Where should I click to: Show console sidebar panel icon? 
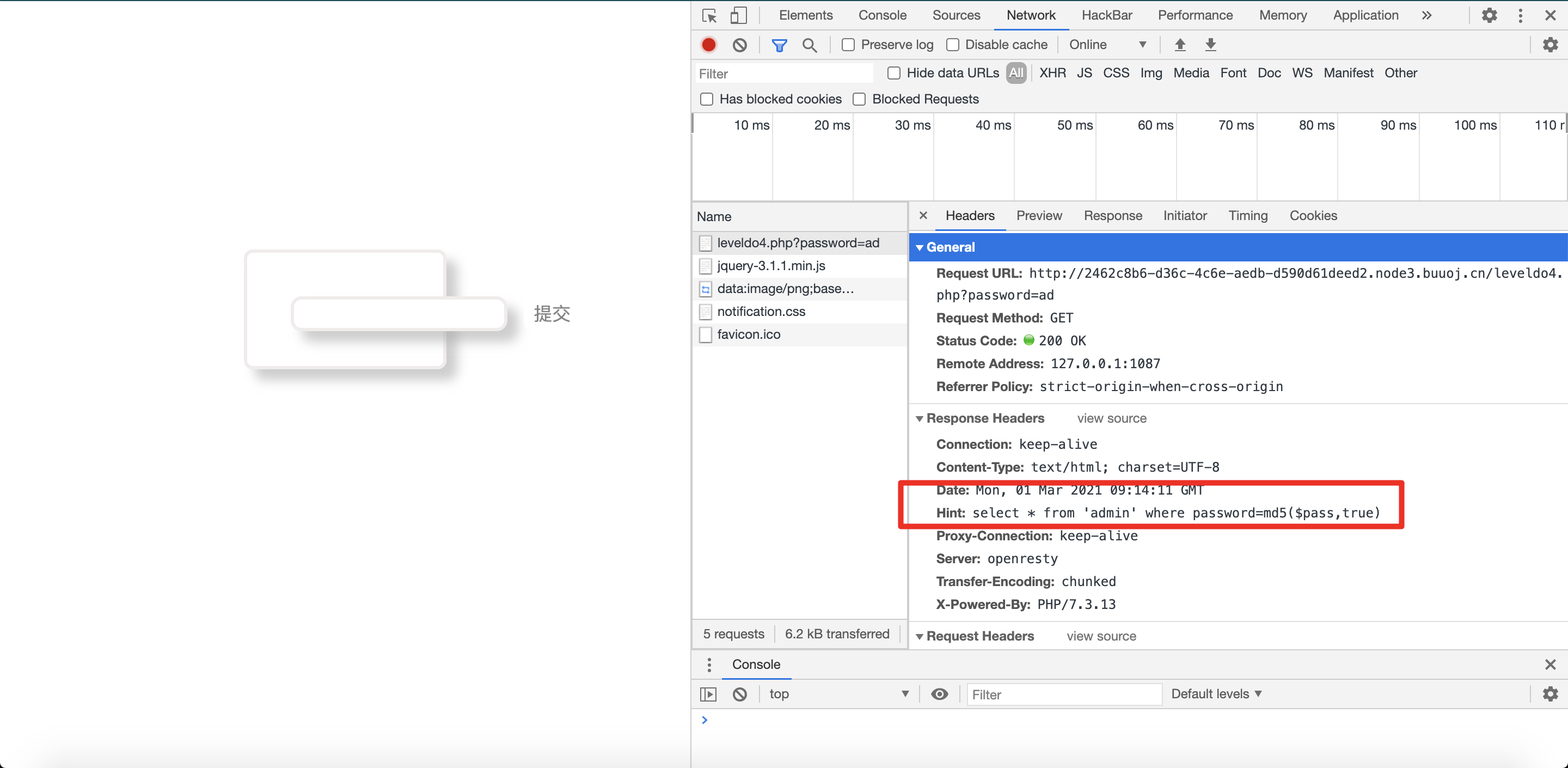point(708,694)
